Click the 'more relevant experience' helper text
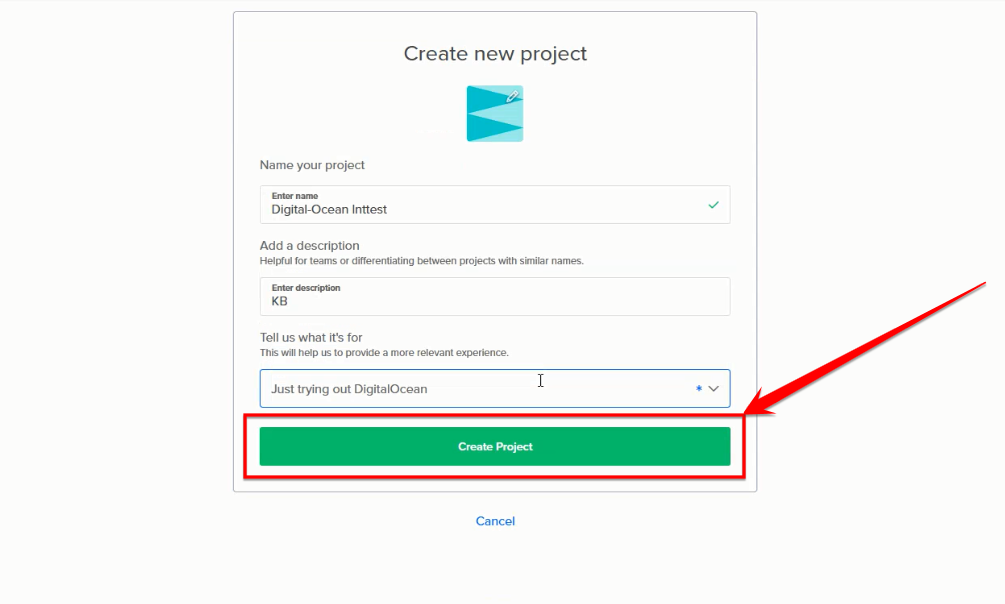The height and width of the screenshot is (604, 1005). 384,353
